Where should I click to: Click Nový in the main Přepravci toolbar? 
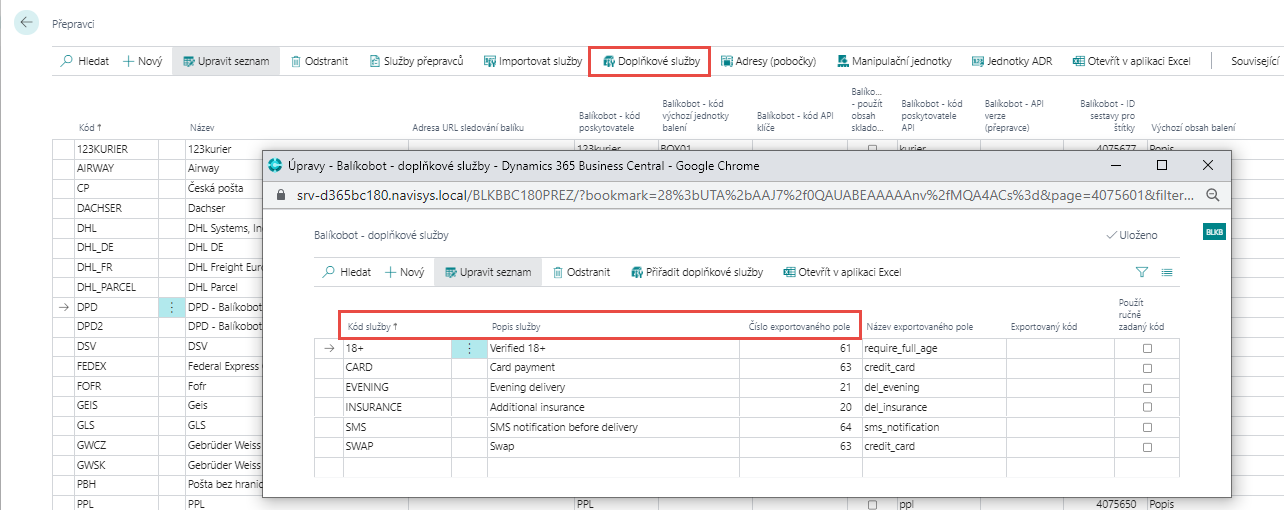[x=142, y=61]
